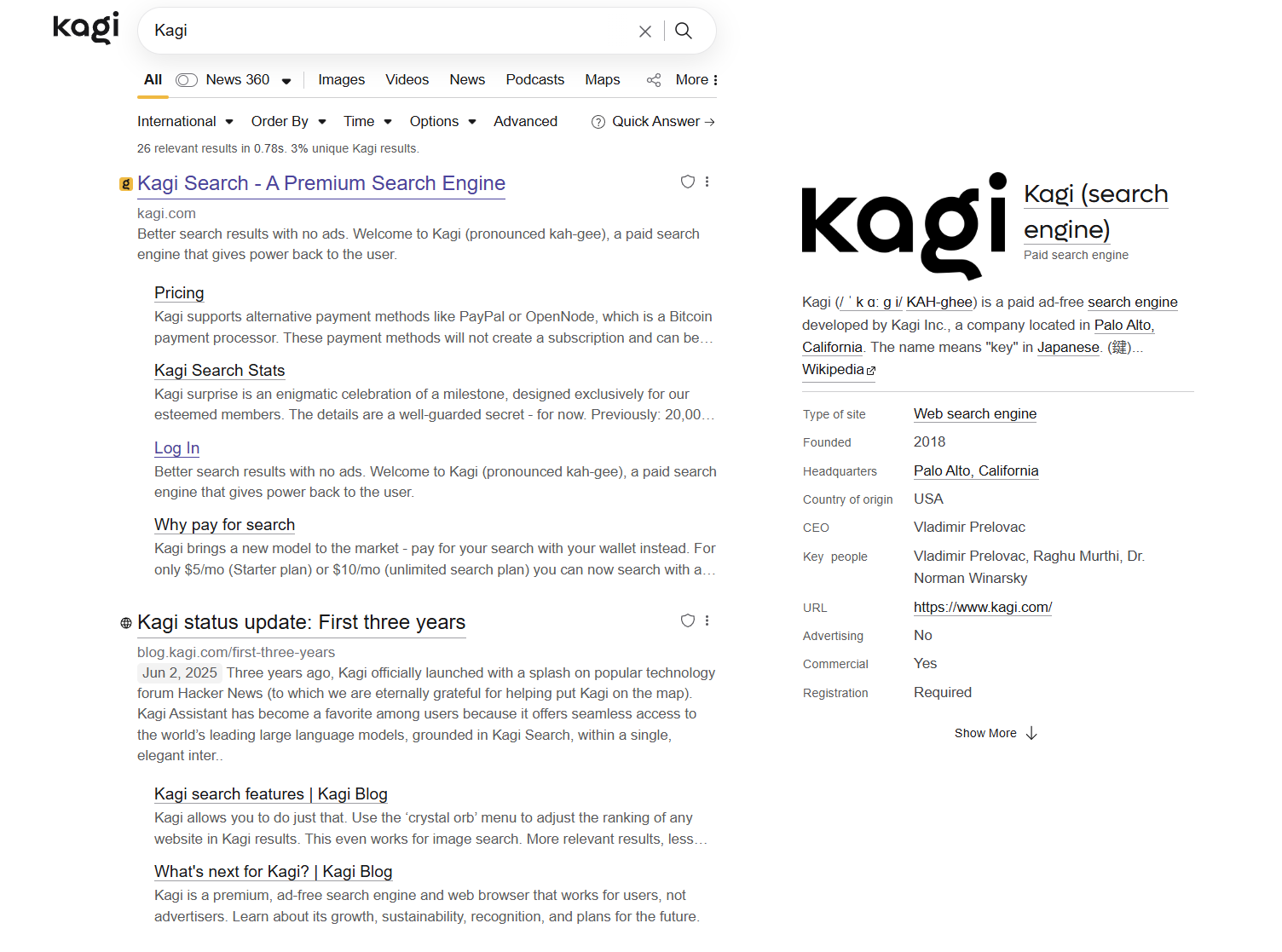Switch to the Images tab
The image size is (1282, 952).
pyautogui.click(x=341, y=80)
